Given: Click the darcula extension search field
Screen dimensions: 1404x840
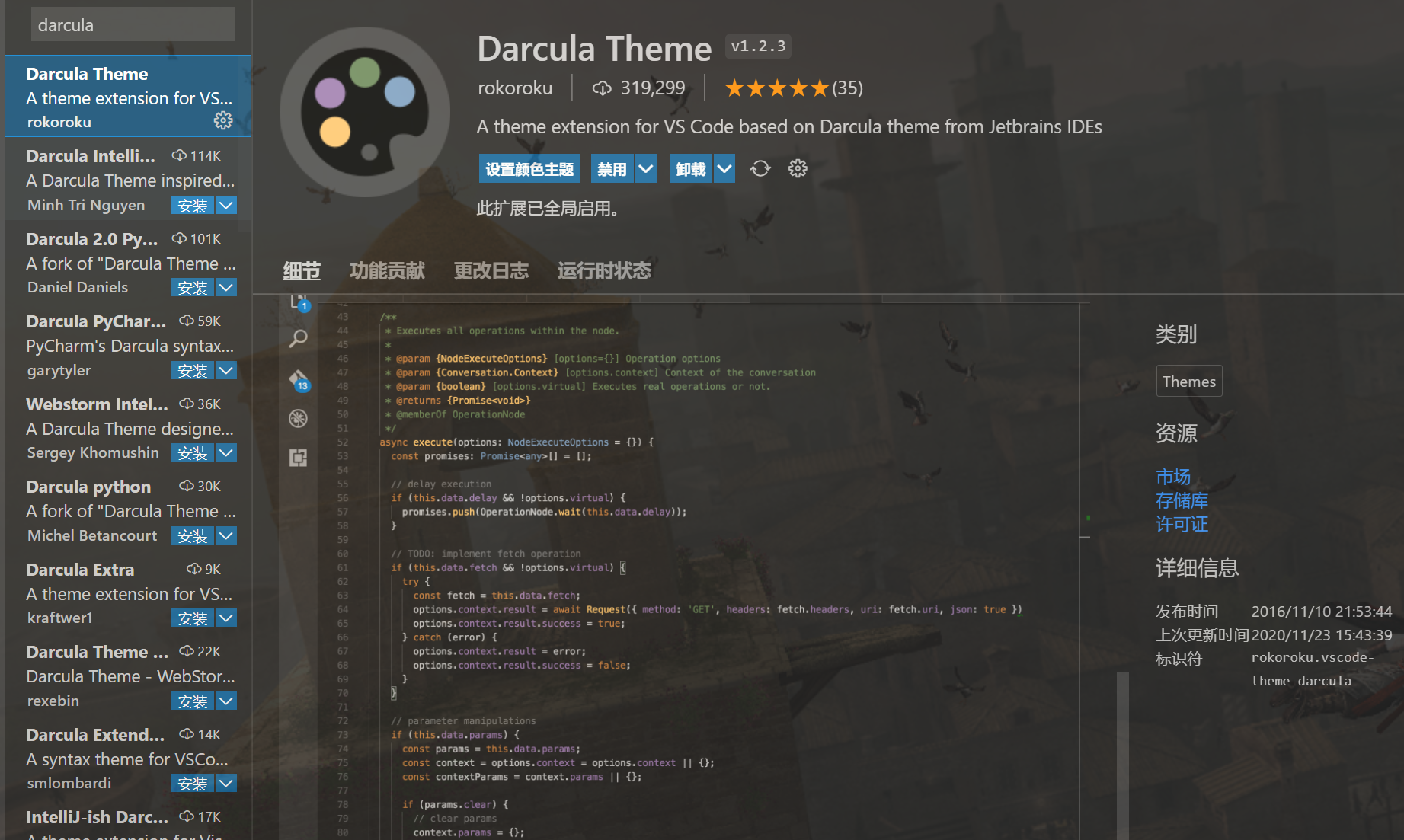Looking at the screenshot, I should [x=133, y=25].
